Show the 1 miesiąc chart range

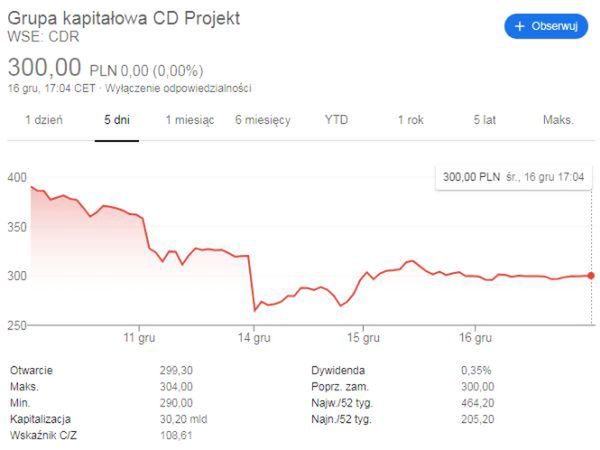pos(189,120)
